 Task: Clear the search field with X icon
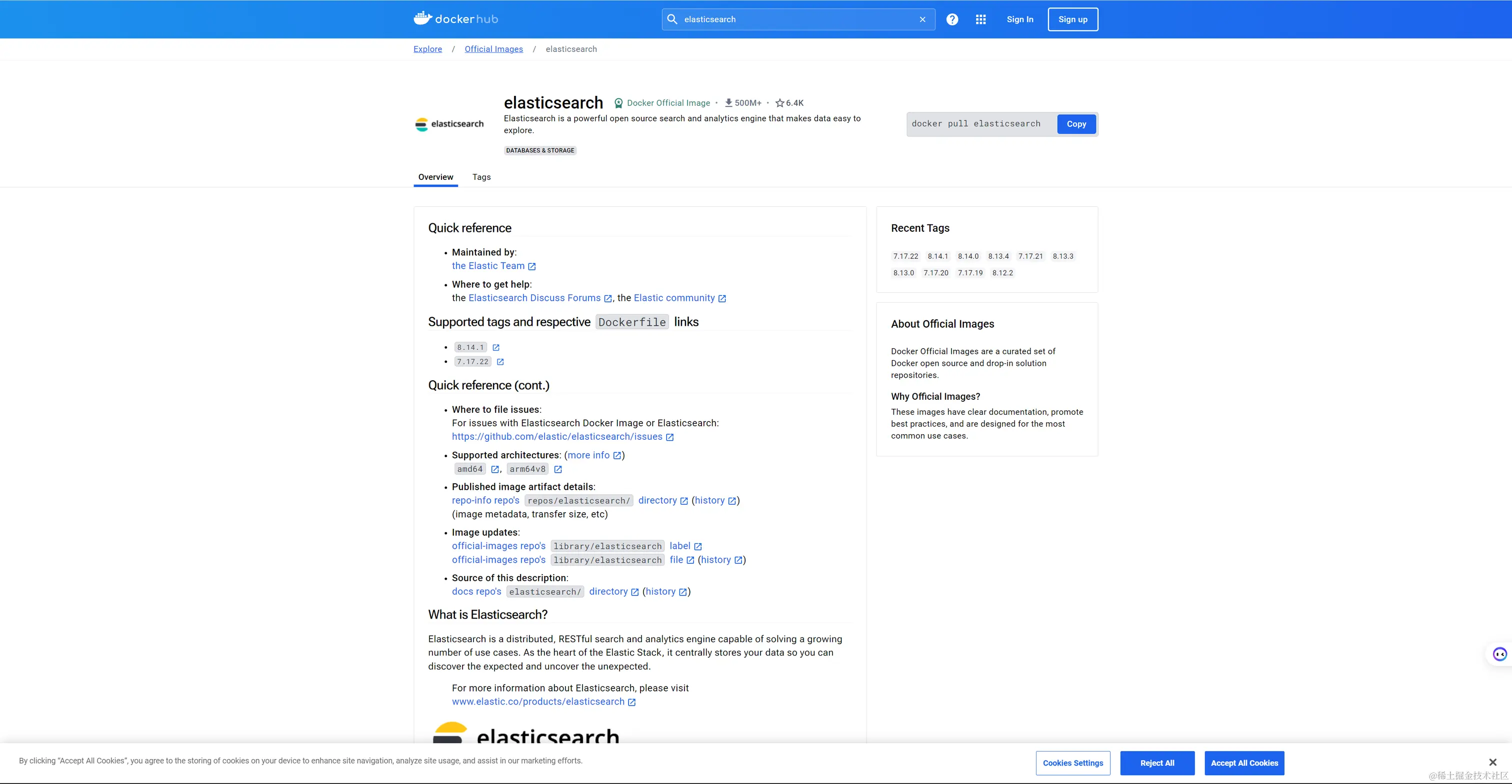pyautogui.click(x=922, y=19)
